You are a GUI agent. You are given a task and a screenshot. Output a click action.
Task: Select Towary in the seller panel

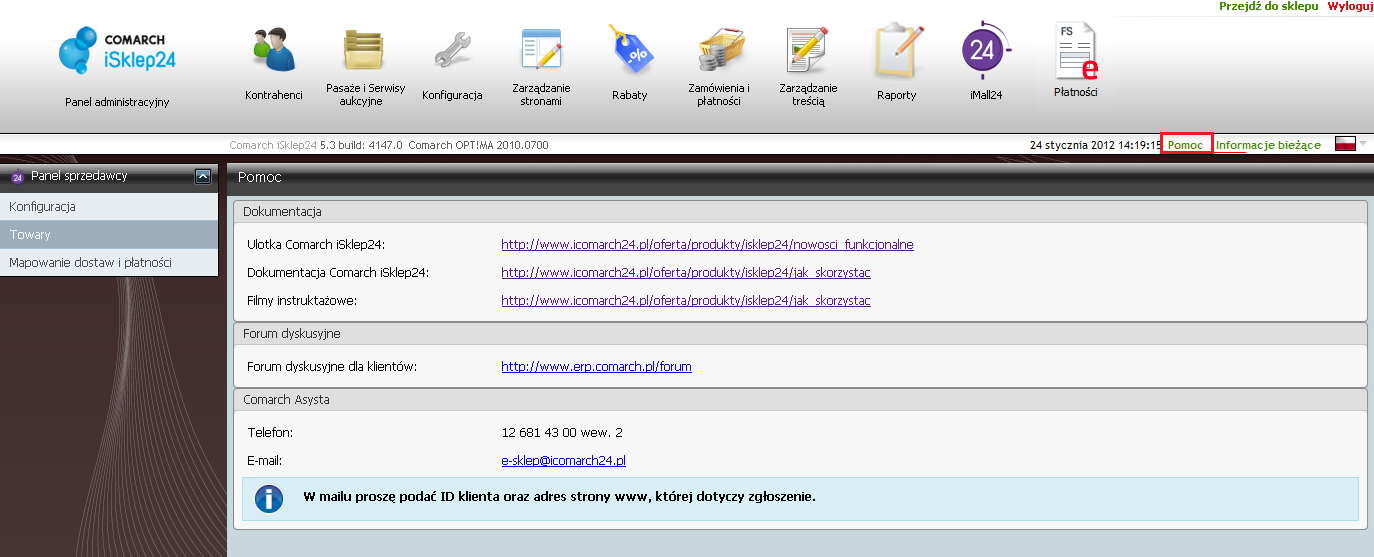[109, 235]
